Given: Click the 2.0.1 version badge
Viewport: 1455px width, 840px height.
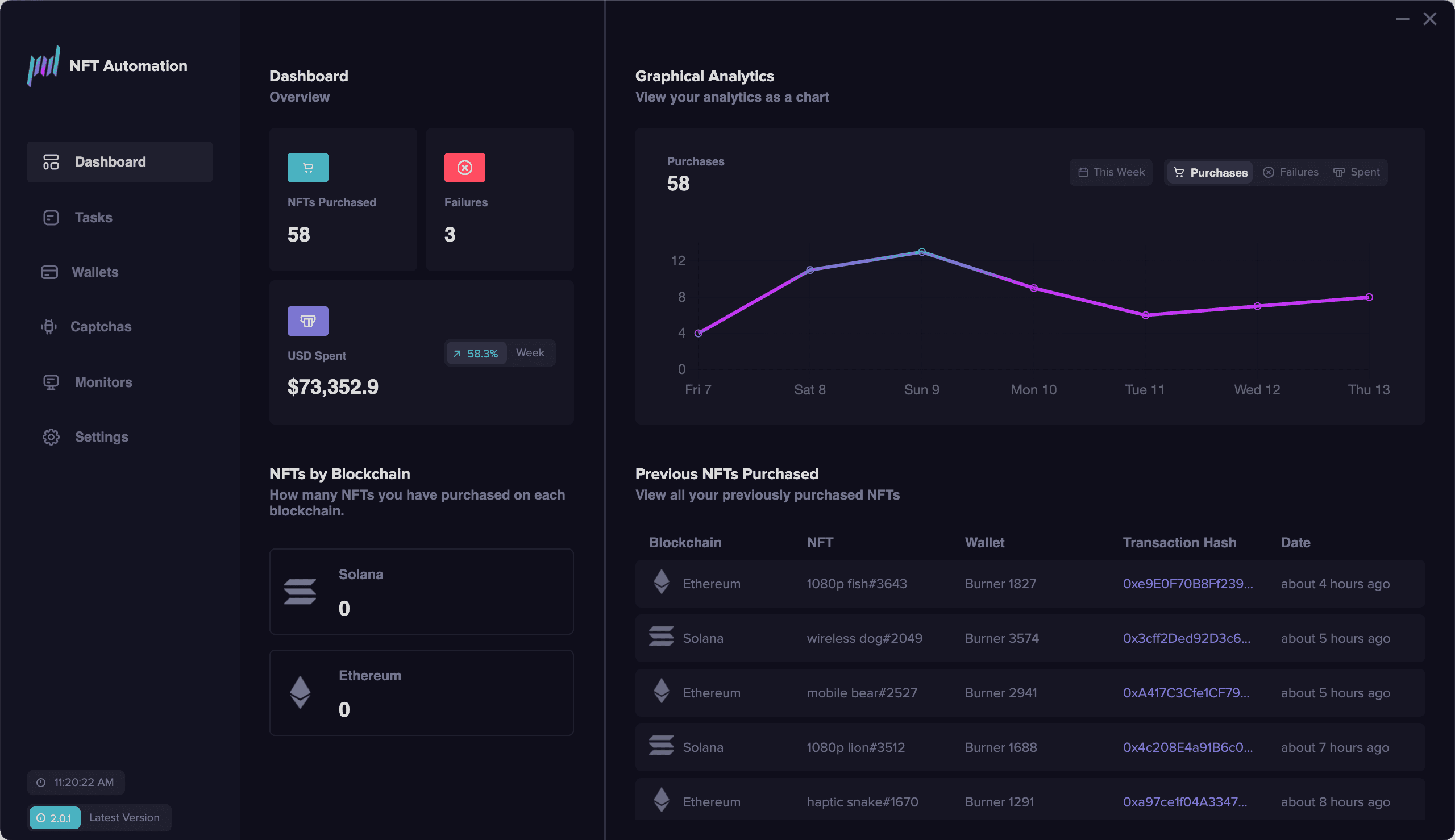Looking at the screenshot, I should 55,818.
